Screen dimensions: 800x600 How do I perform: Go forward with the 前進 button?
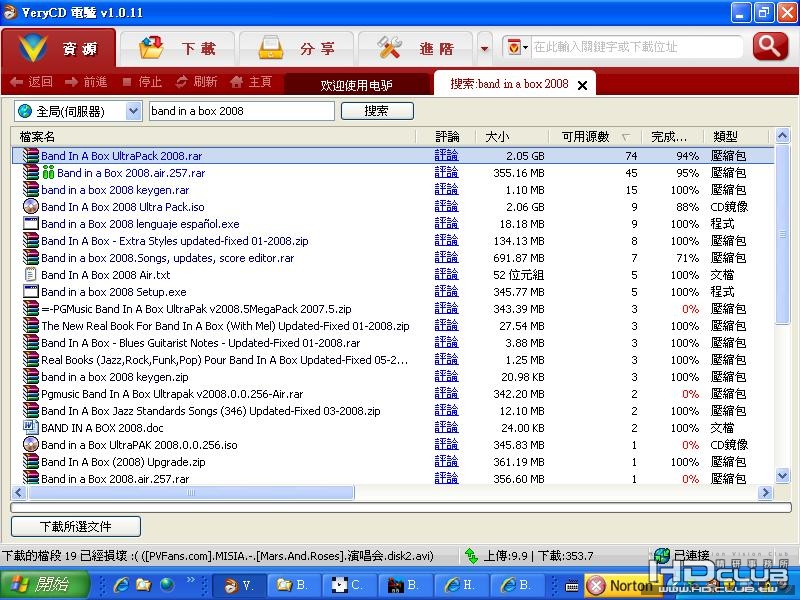tap(86, 82)
